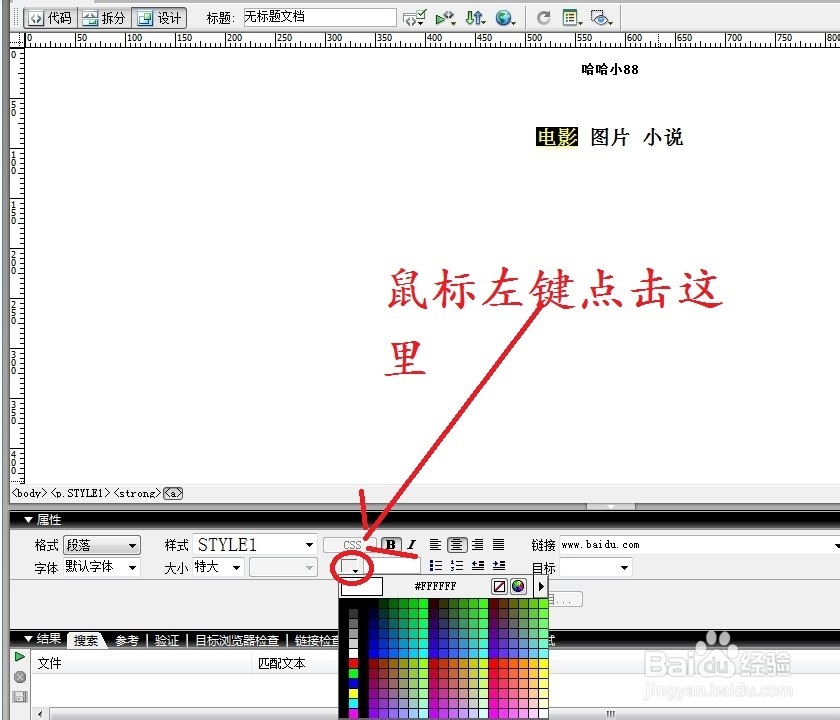
Task: Pick the blue swatch in left column
Action: [354, 684]
